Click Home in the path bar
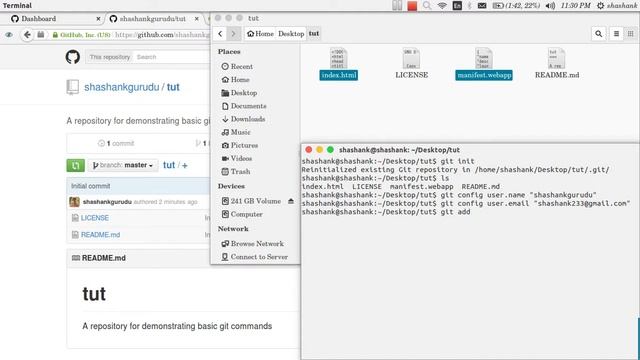This screenshot has height=360, width=640. (x=260, y=33)
